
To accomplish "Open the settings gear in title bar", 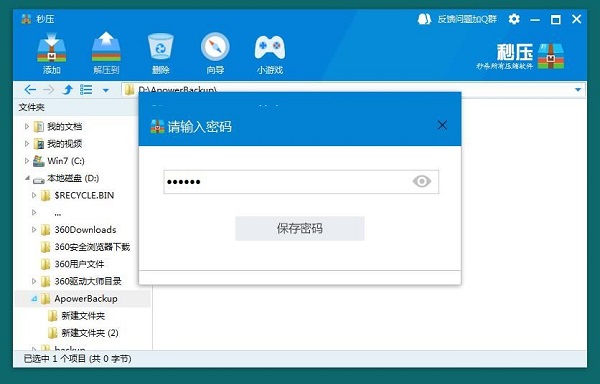I will [514, 19].
